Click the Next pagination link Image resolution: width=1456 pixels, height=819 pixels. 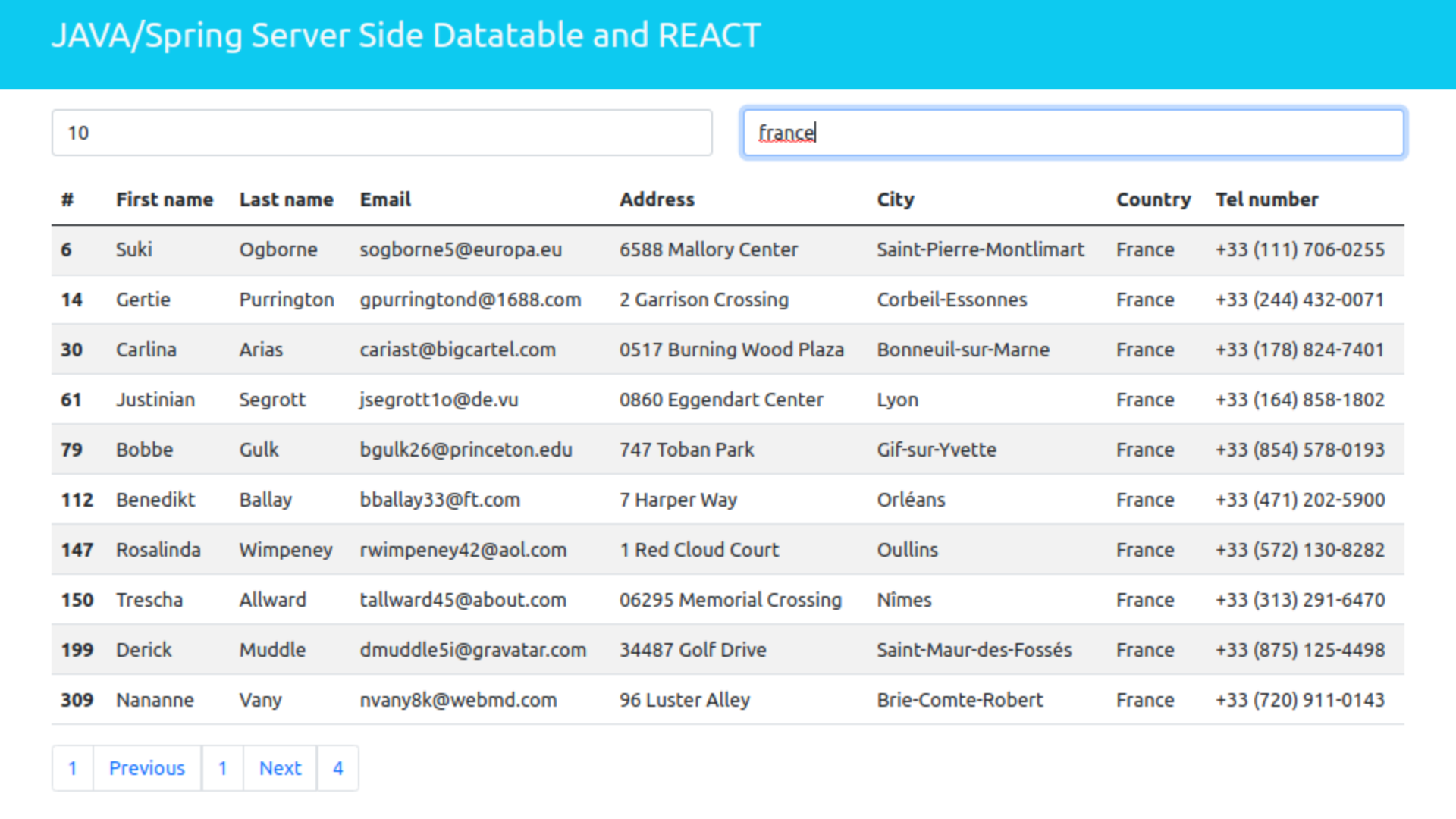pos(280,768)
